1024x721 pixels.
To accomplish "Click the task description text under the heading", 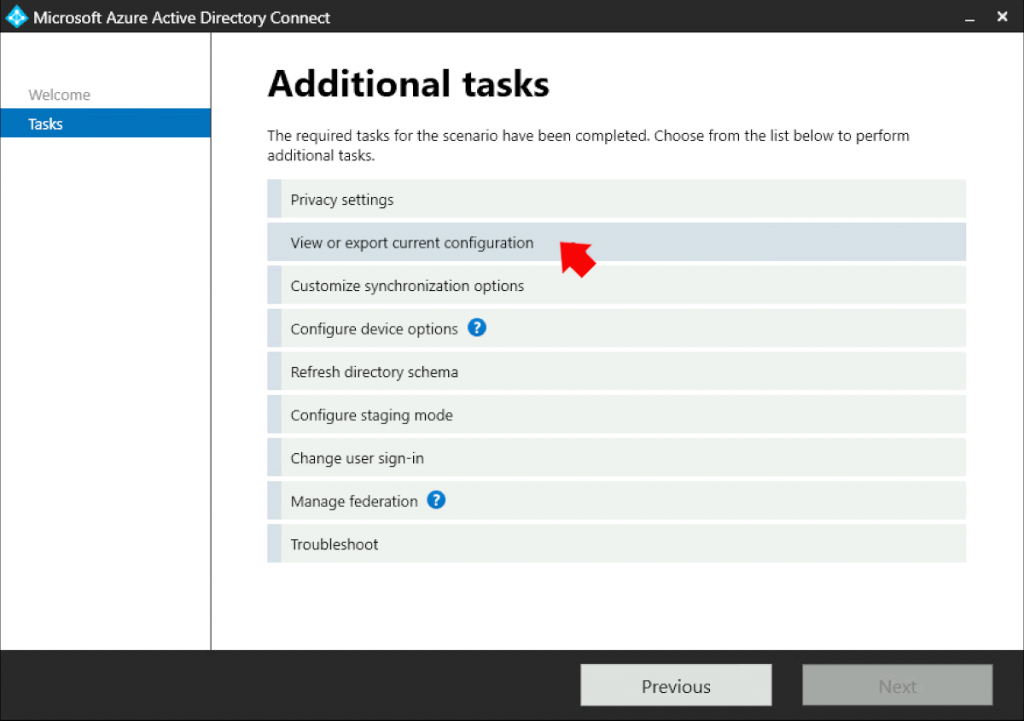I will [x=587, y=145].
